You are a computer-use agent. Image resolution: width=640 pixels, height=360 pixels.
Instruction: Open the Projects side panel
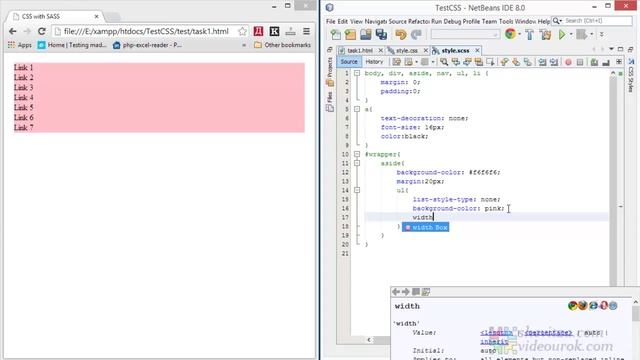[330, 72]
